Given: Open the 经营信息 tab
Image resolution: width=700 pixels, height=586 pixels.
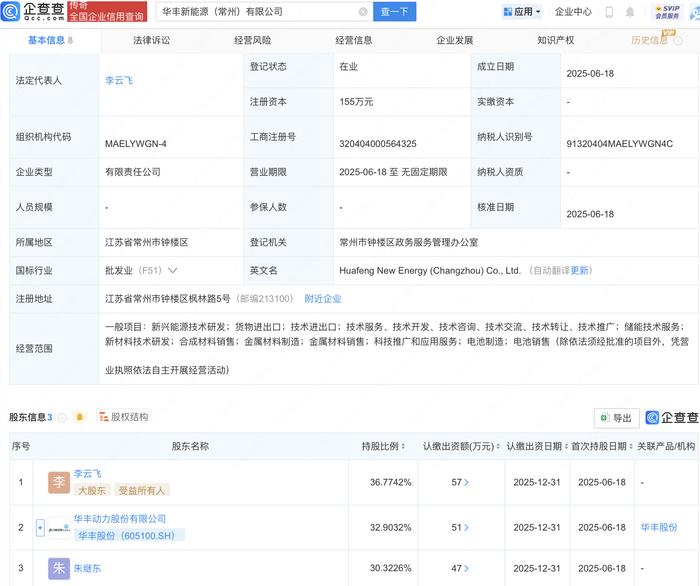Looking at the screenshot, I should [x=354, y=41].
